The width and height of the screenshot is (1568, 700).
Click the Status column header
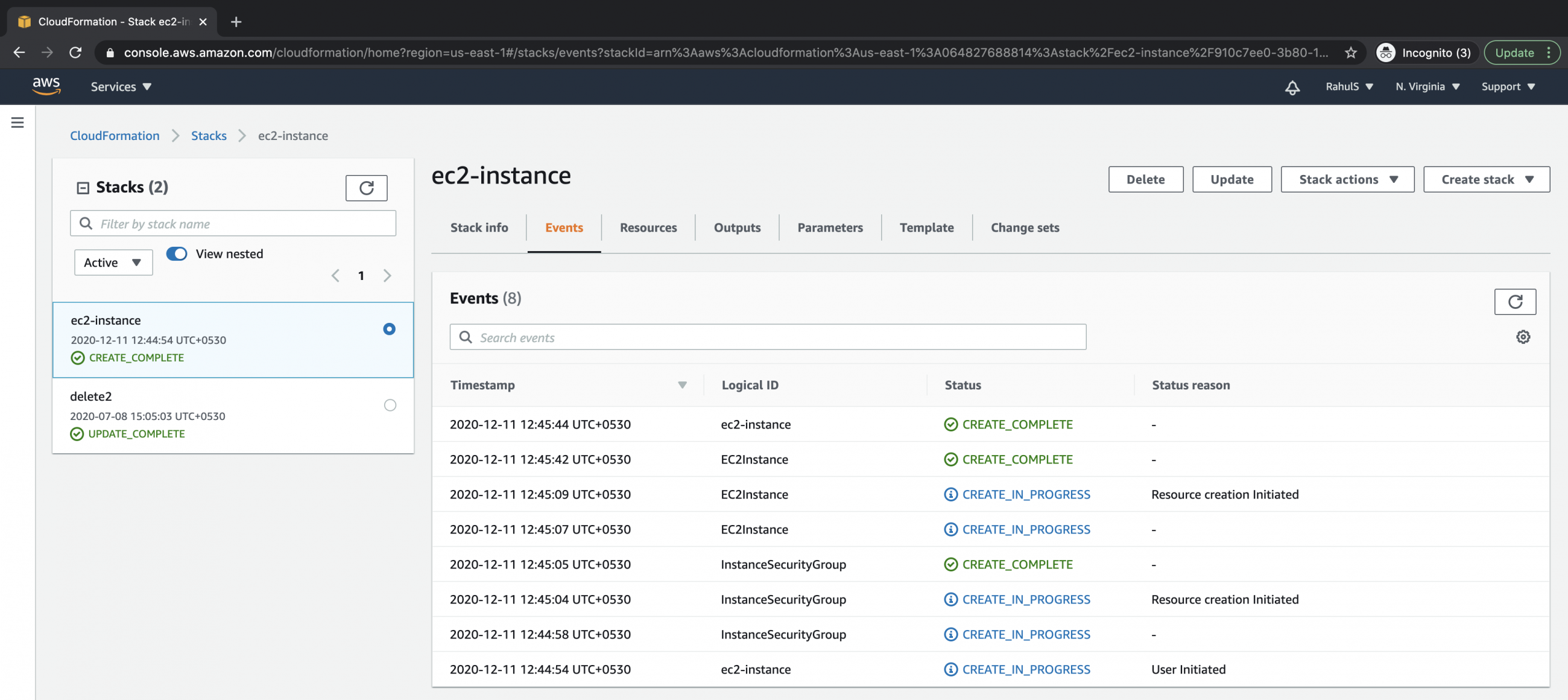963,385
